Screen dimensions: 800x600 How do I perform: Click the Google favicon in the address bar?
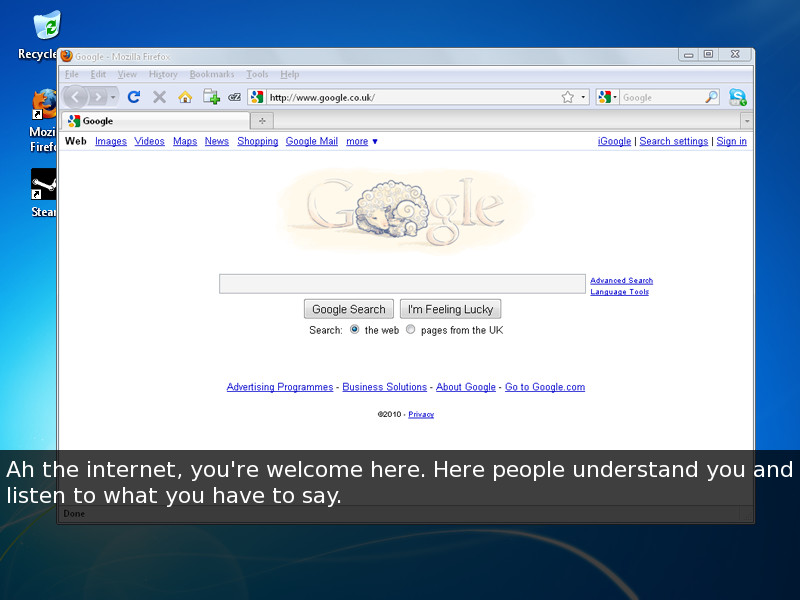click(x=257, y=97)
